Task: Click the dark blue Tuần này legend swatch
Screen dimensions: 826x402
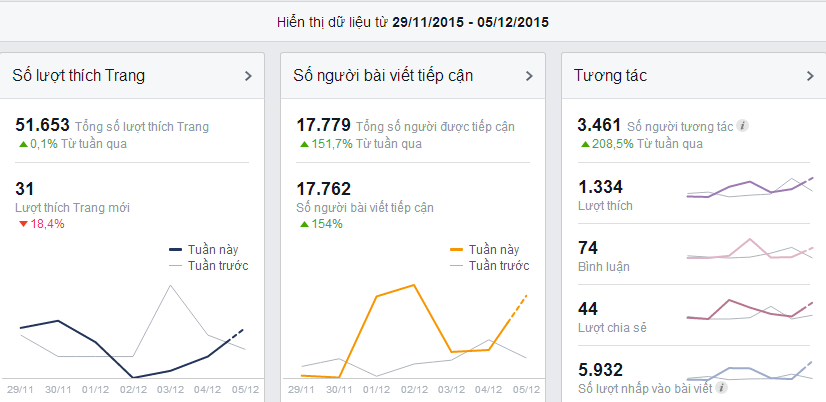Action: click(175, 249)
